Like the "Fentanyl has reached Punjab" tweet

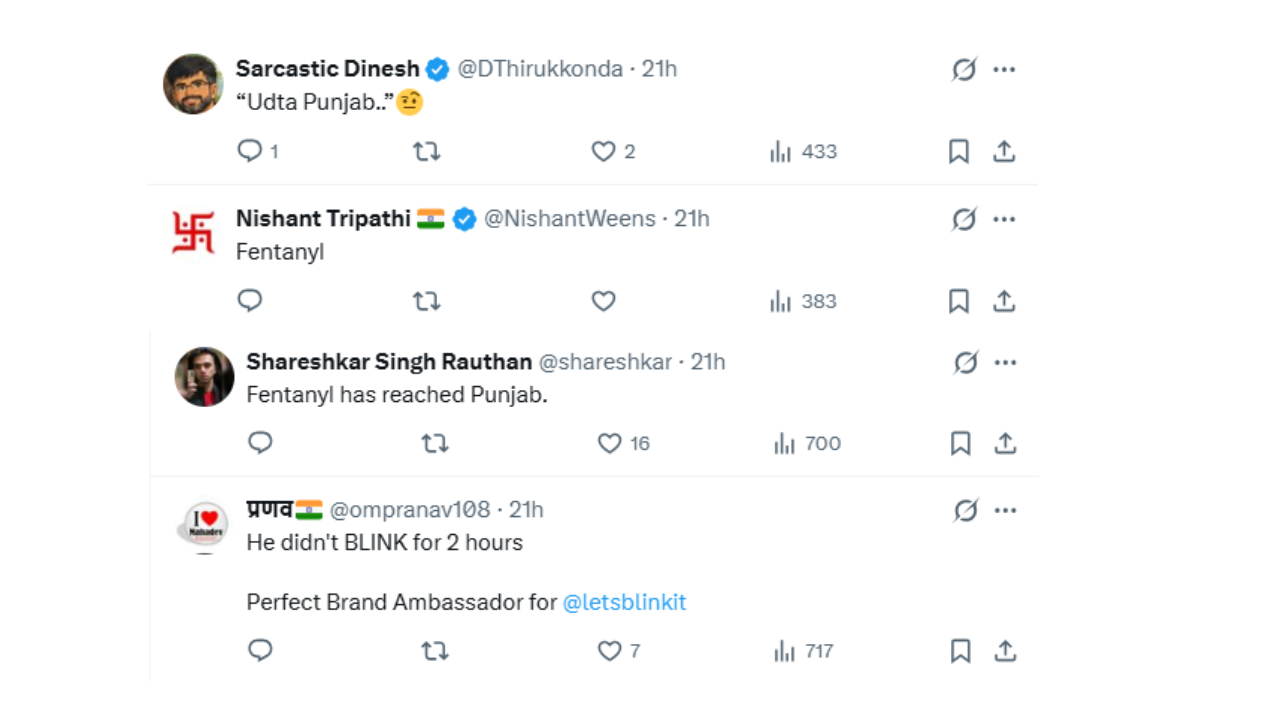pyautogui.click(x=610, y=443)
